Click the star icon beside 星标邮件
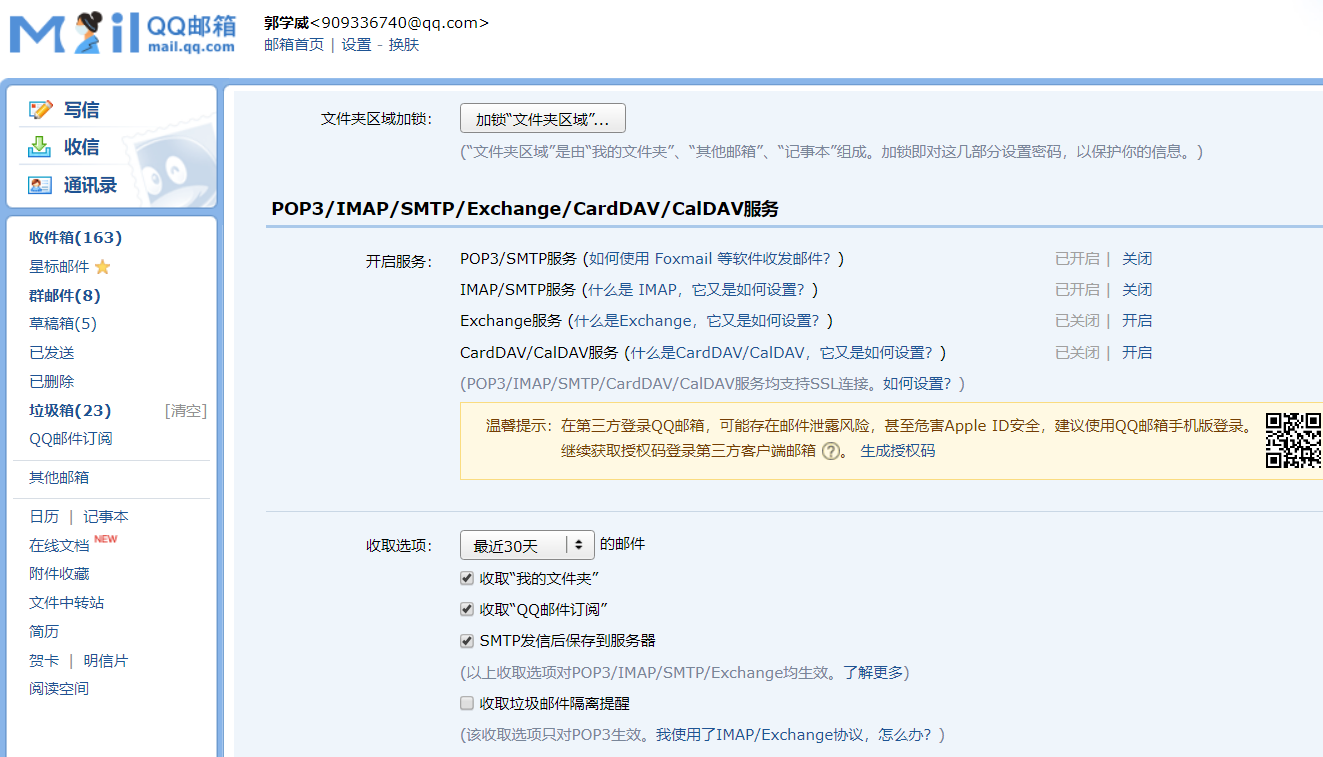 (x=102, y=267)
